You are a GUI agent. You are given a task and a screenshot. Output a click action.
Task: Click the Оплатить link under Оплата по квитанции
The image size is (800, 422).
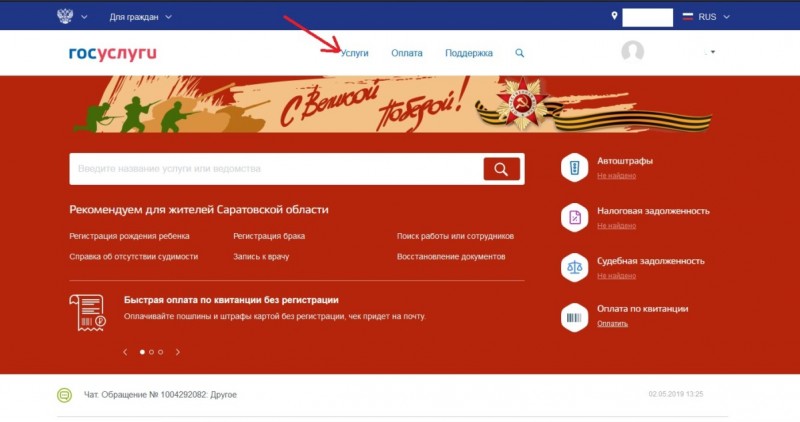click(x=612, y=324)
